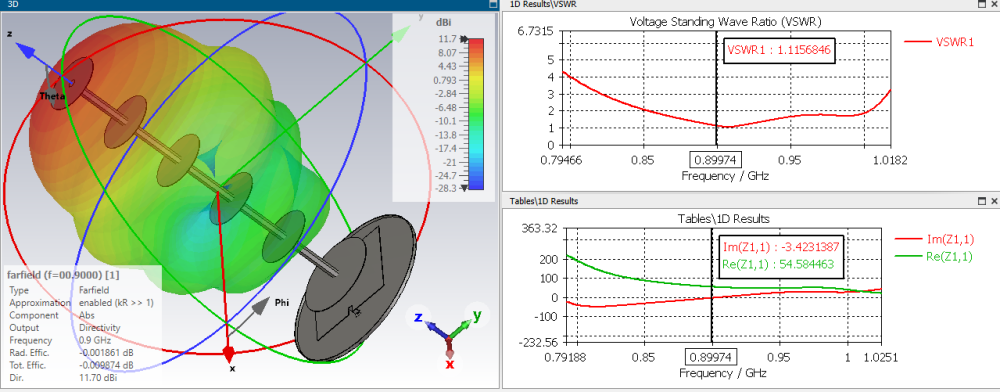Maximize the 1D Results\VSWR window
Screen dimensions: 1000x392
[x=982, y=4]
